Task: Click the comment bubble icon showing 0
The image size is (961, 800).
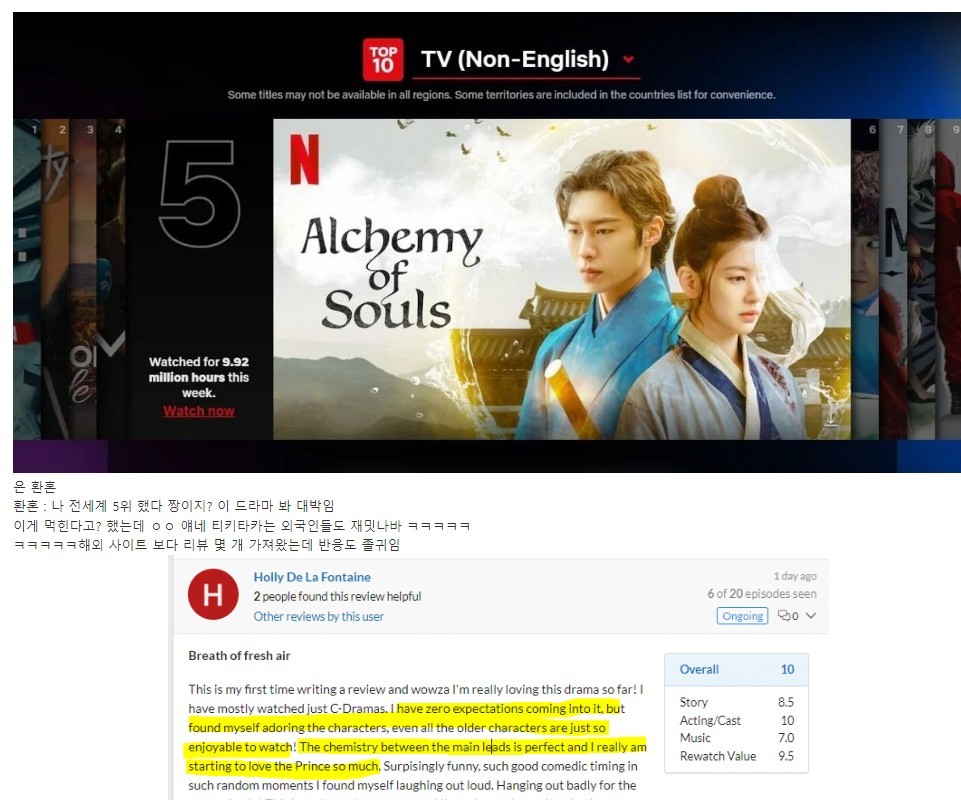Action: click(788, 616)
